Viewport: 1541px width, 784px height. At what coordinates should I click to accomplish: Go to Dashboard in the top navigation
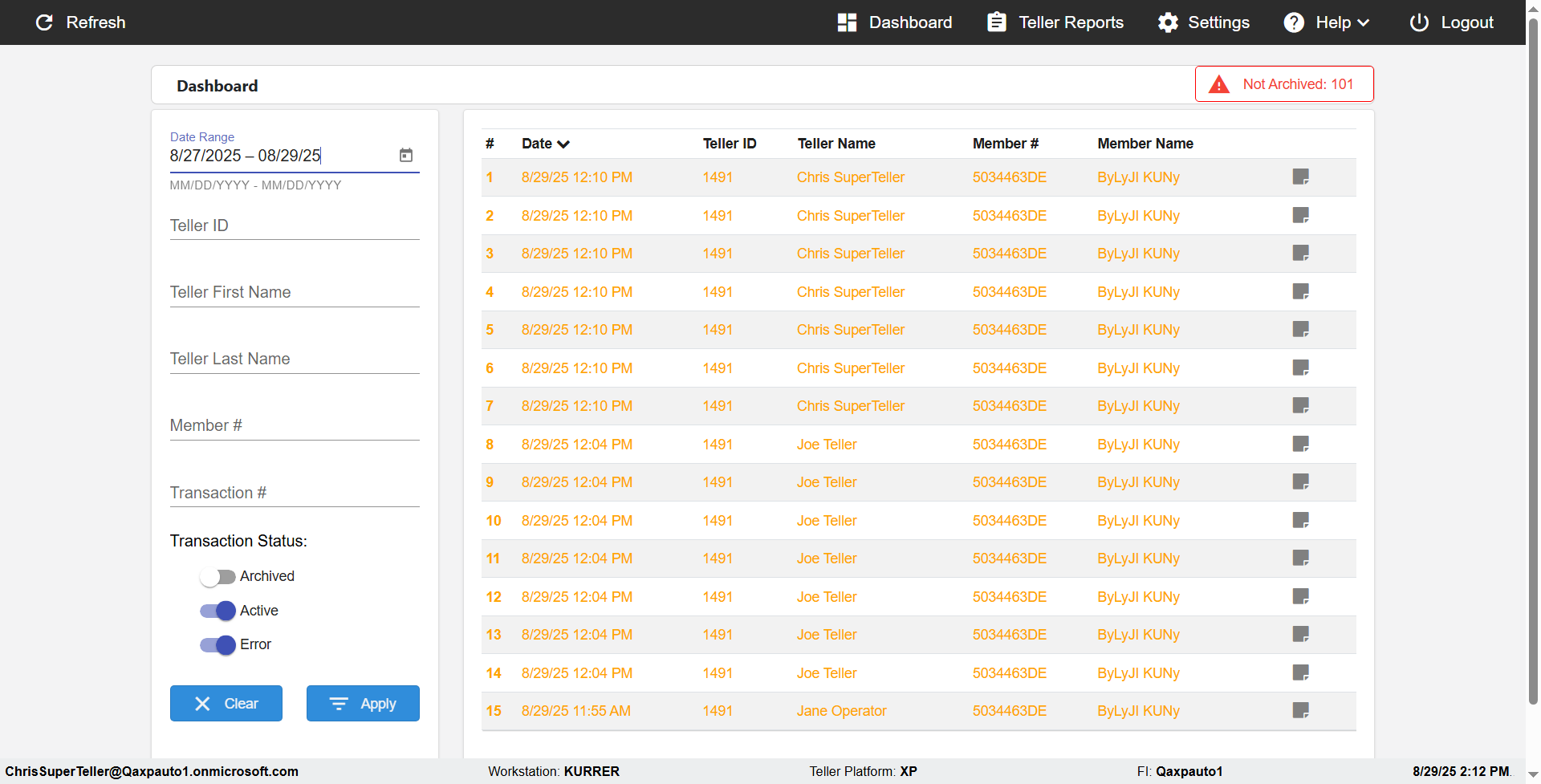(894, 22)
